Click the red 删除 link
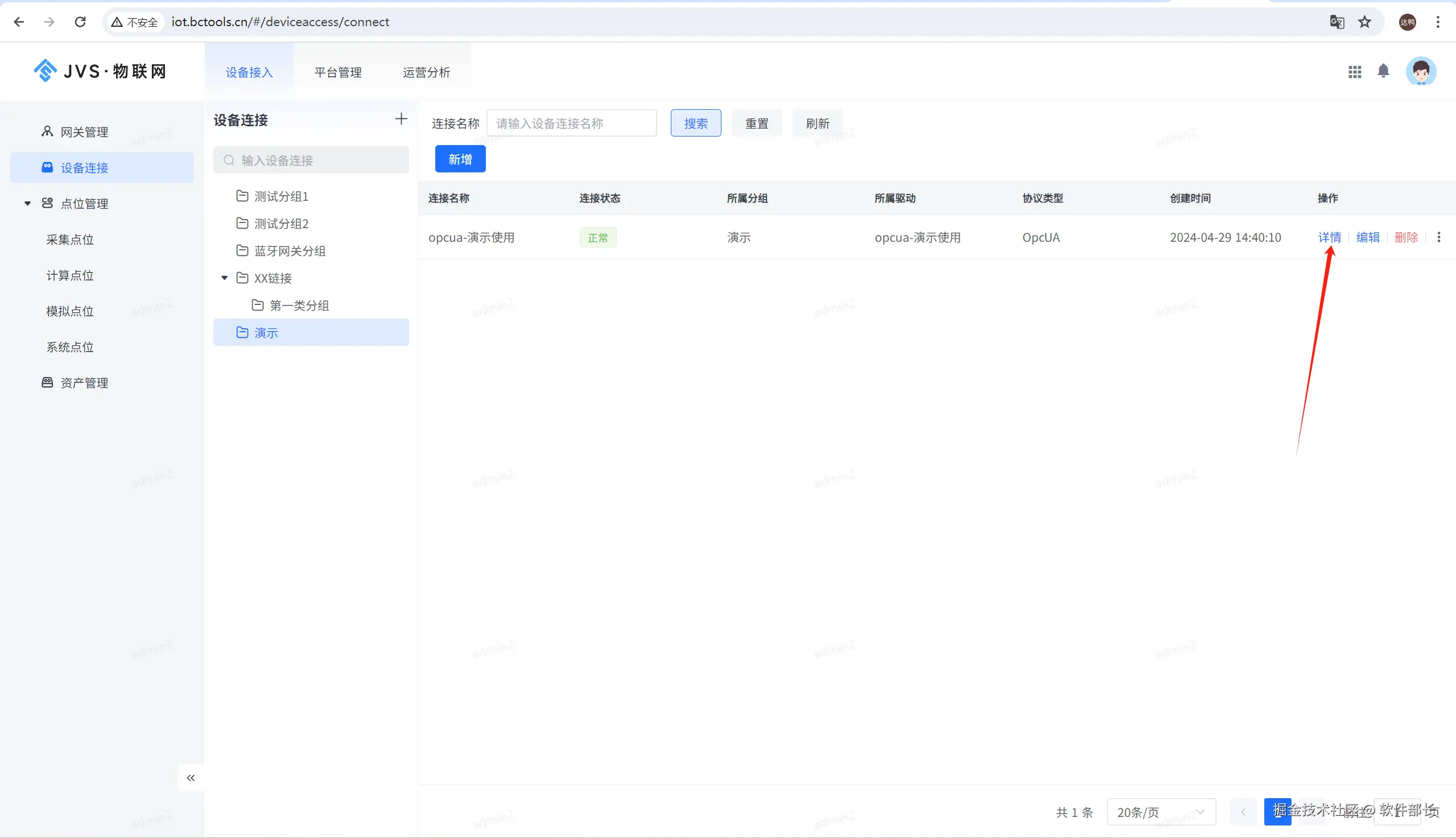1456x838 pixels. [1406, 237]
